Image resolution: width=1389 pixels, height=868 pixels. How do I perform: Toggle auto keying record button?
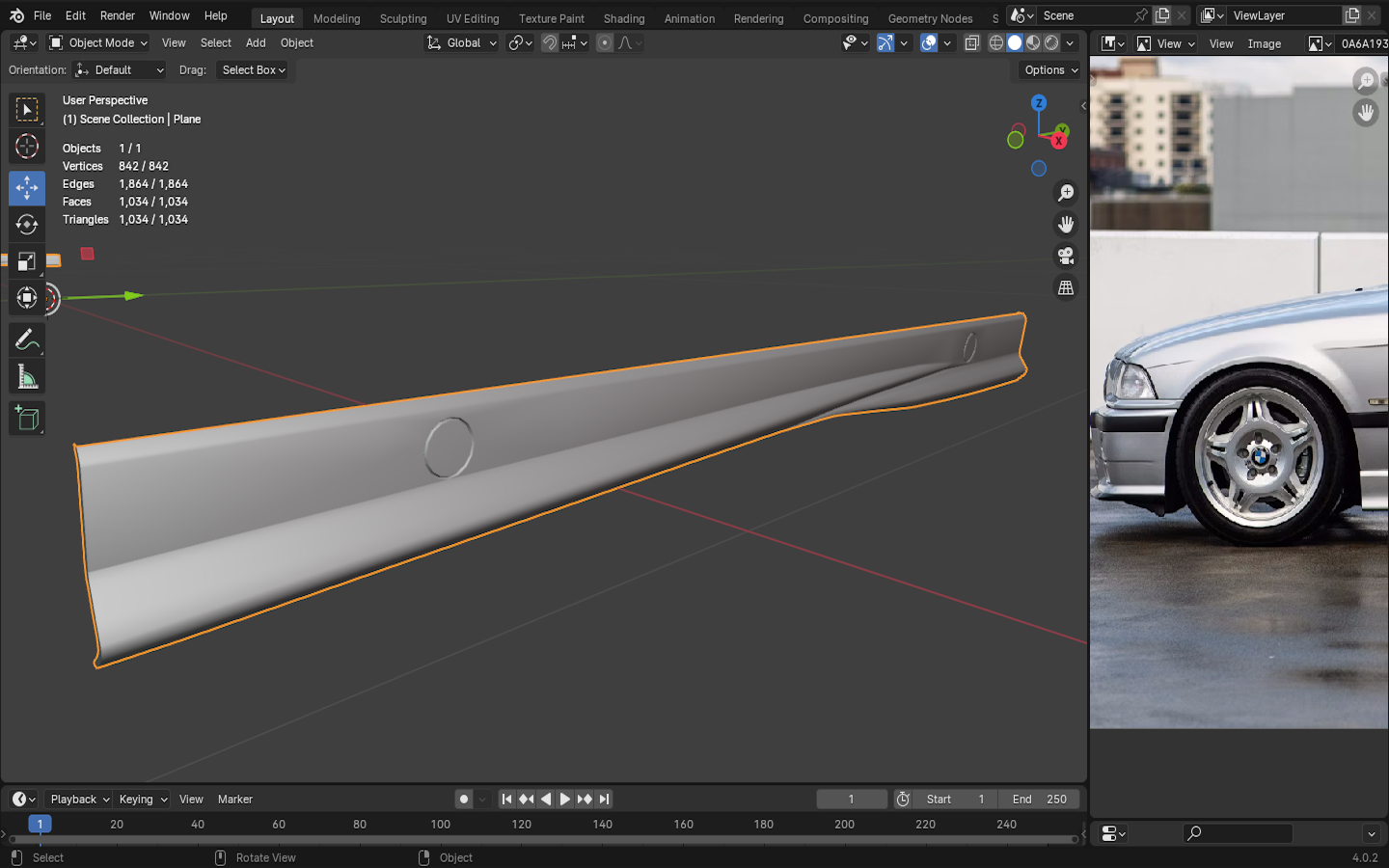pyautogui.click(x=464, y=799)
